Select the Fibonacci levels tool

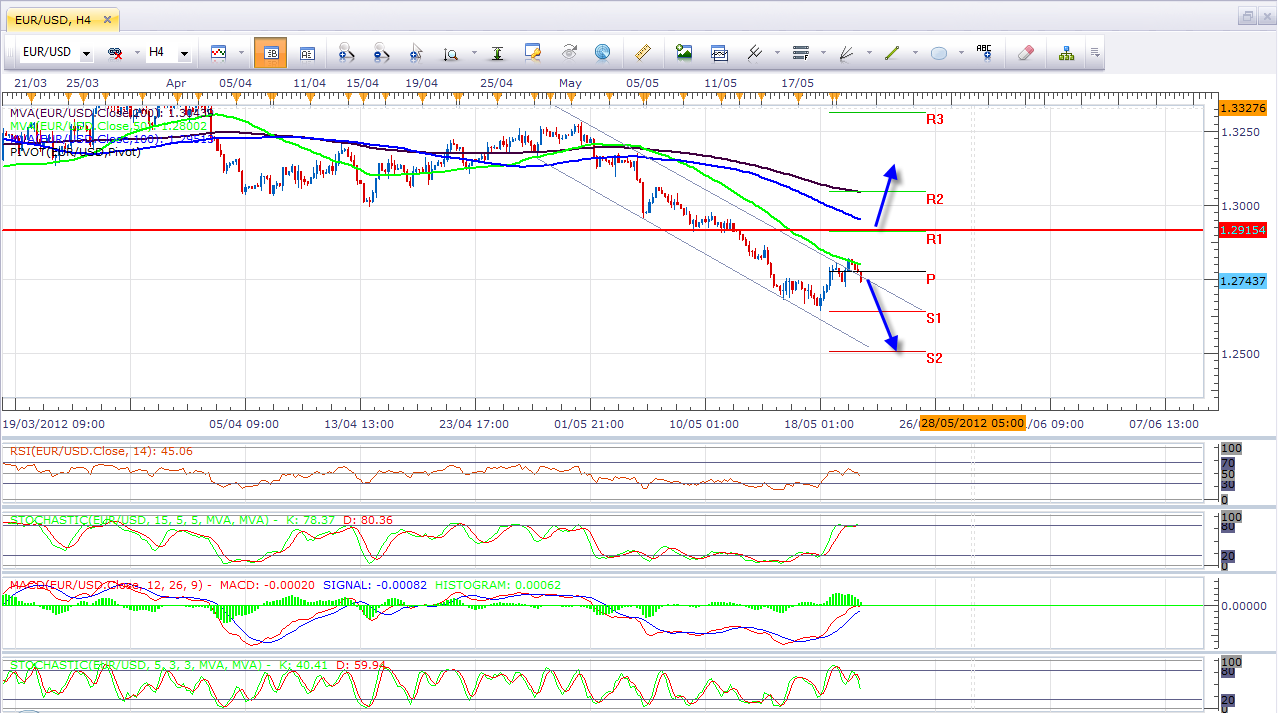(x=801, y=53)
